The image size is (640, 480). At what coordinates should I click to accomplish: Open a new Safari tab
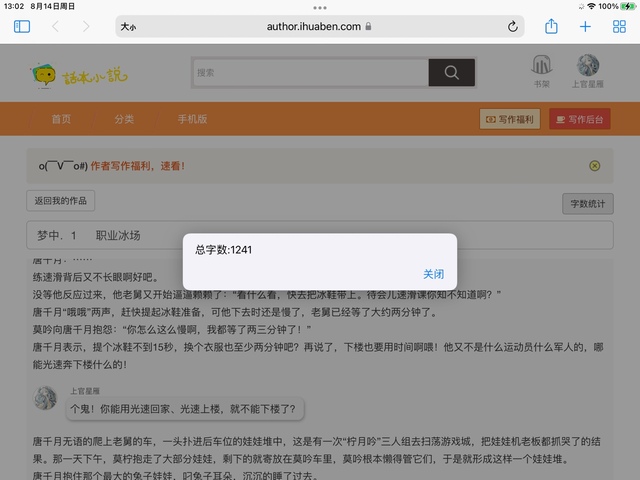(x=585, y=27)
